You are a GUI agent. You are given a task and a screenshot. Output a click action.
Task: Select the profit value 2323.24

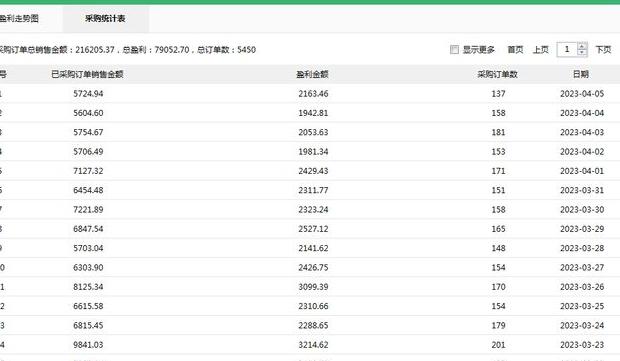coord(313,210)
